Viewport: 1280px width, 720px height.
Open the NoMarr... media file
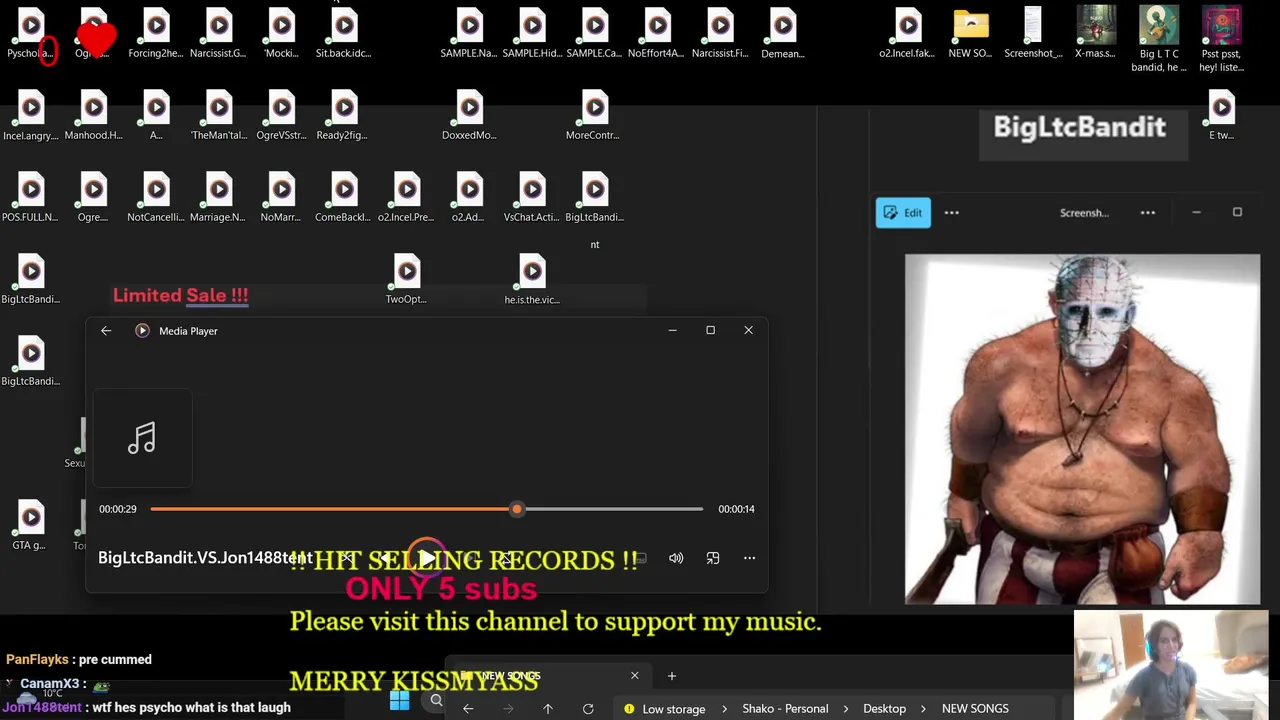coord(281,198)
